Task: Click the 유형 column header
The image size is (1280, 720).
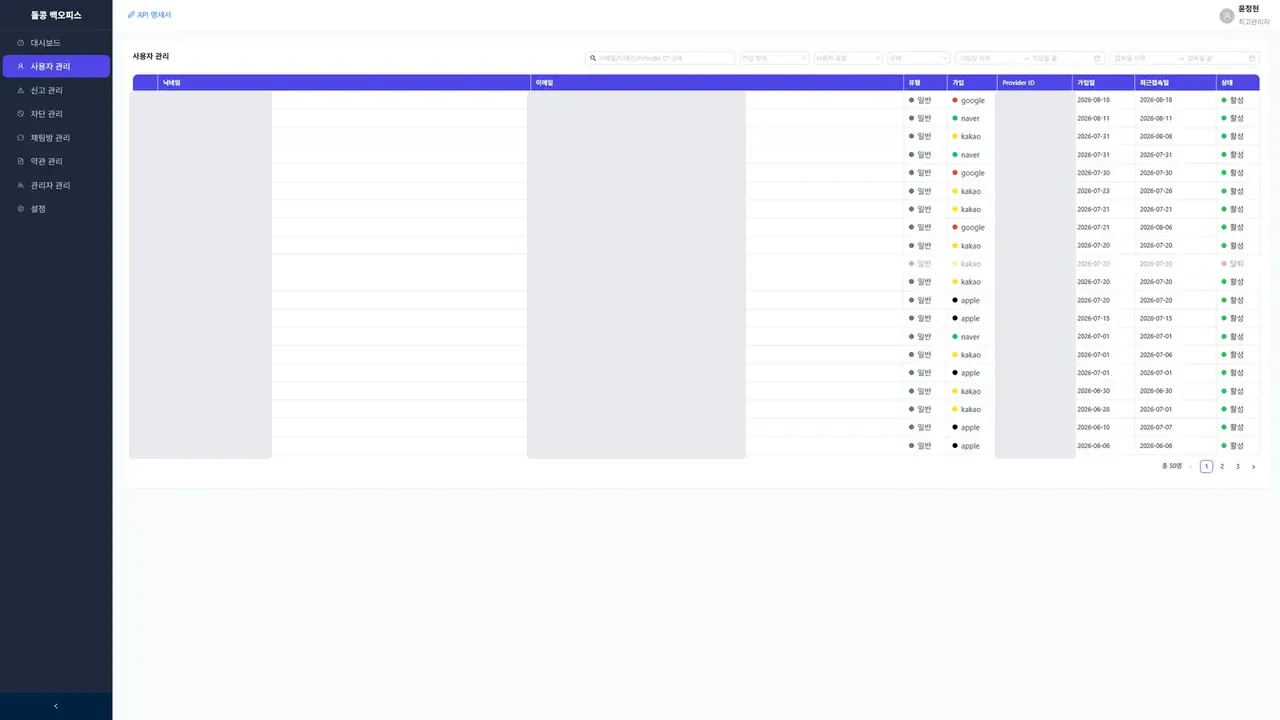Action: tap(925, 82)
